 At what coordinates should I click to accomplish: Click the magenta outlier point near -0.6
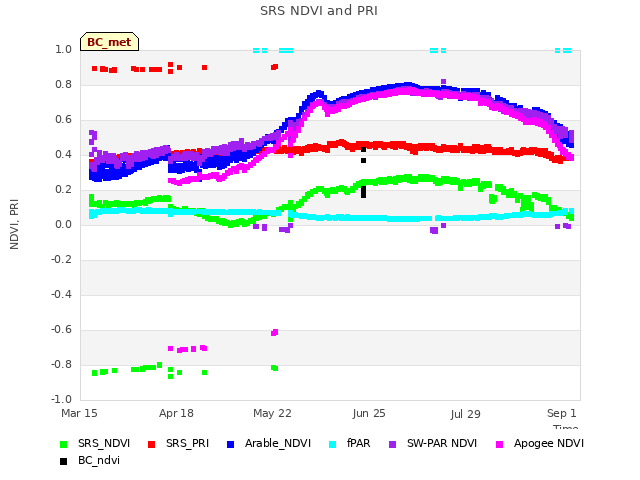tap(275, 333)
